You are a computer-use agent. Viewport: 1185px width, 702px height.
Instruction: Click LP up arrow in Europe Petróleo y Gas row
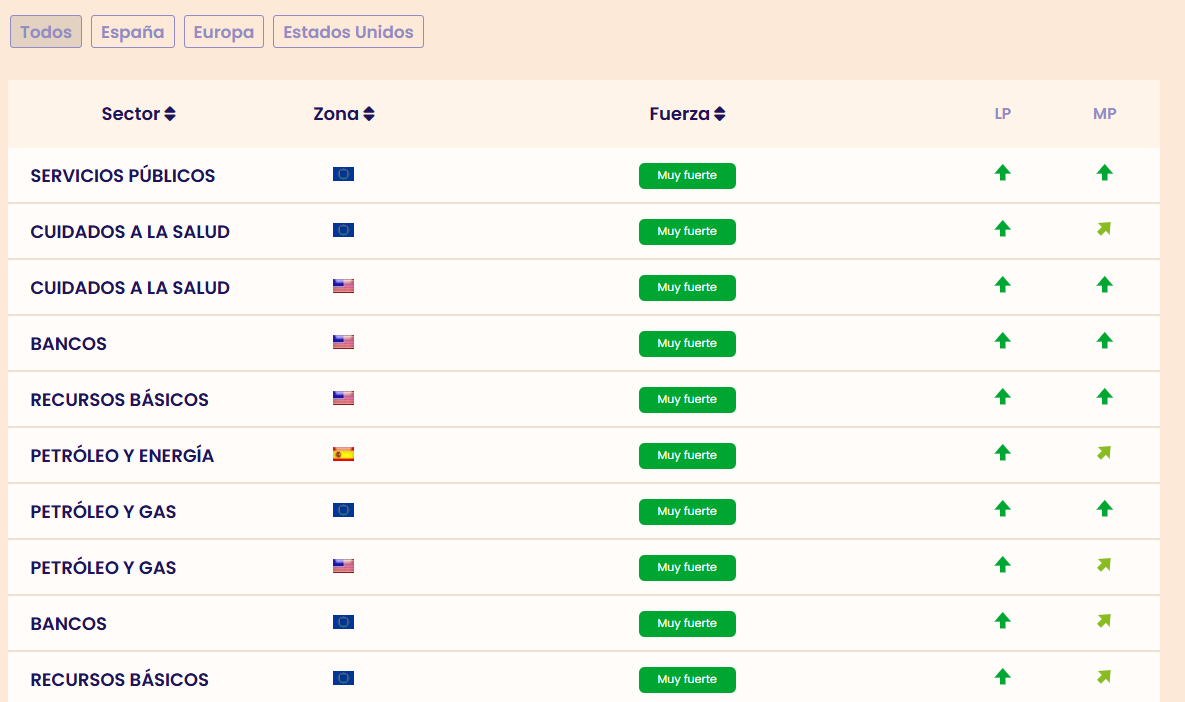point(1002,509)
